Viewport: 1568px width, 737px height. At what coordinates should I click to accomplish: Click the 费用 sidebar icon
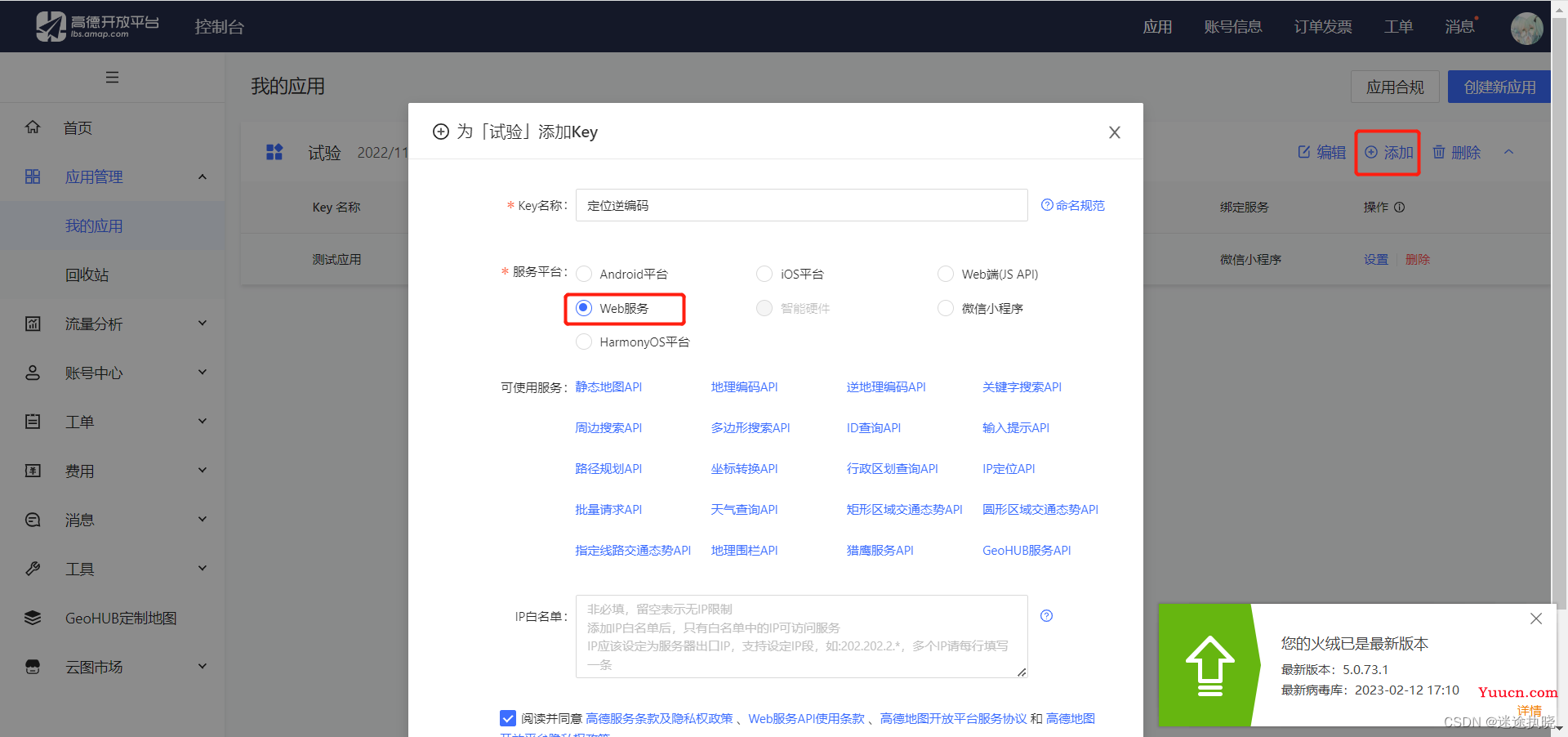coord(33,471)
